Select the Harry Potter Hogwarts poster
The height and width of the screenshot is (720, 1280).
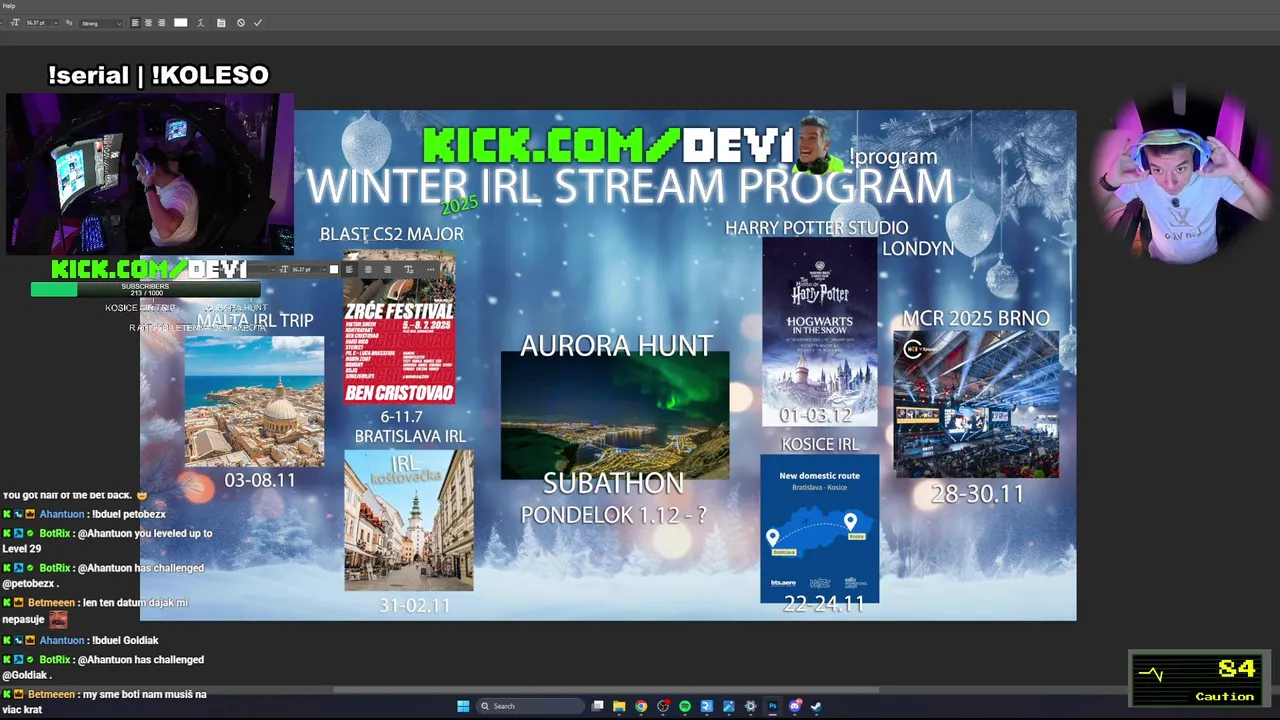coord(820,332)
